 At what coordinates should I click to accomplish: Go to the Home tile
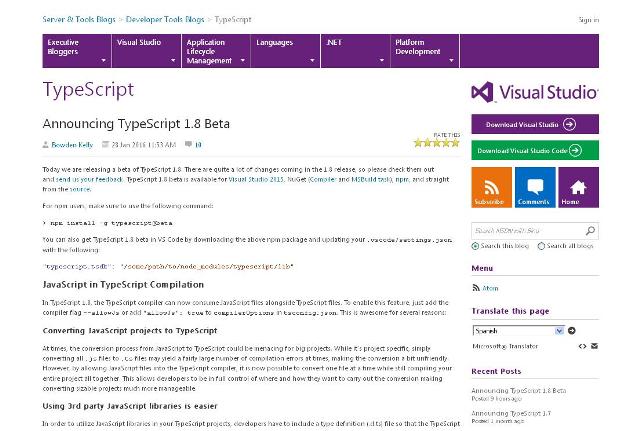tap(578, 187)
